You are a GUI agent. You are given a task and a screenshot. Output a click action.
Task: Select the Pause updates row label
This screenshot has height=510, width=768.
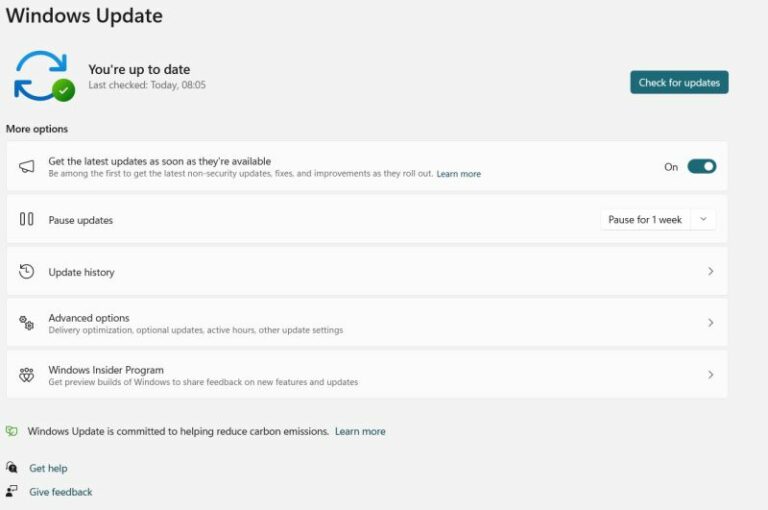[x=81, y=220]
